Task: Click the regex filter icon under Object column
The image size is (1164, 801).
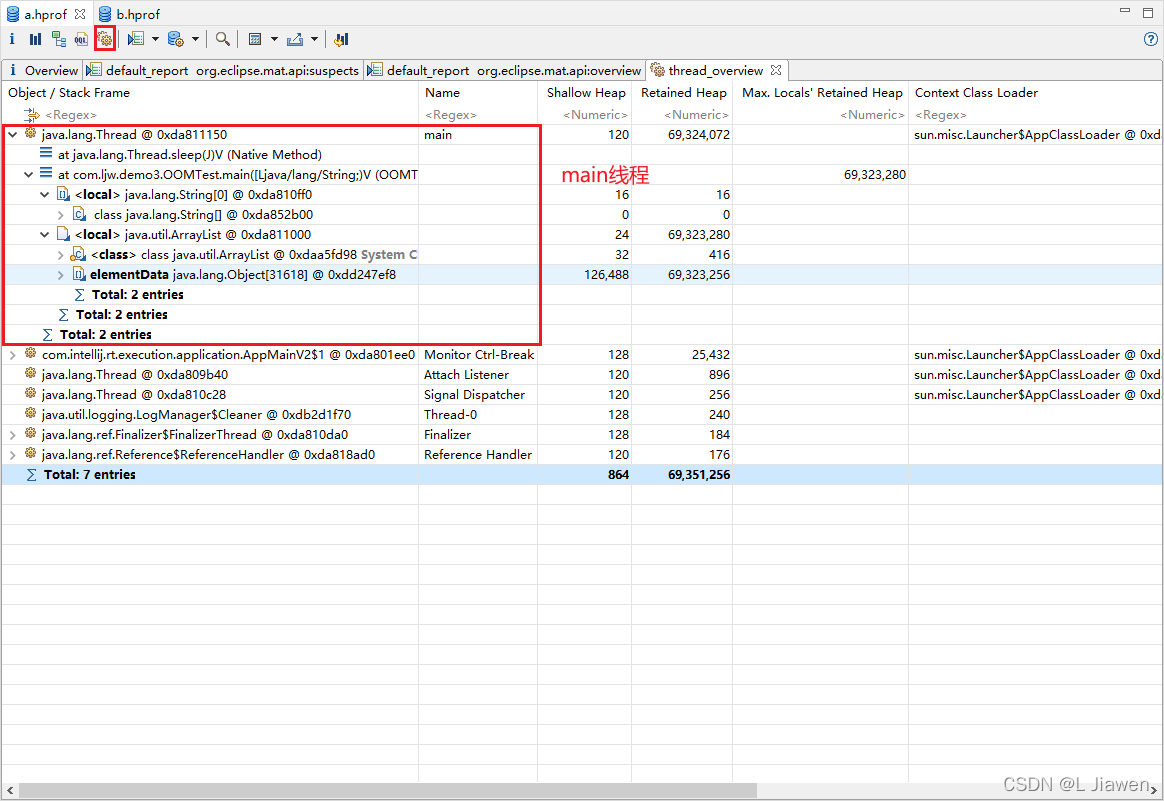Action: 31,114
